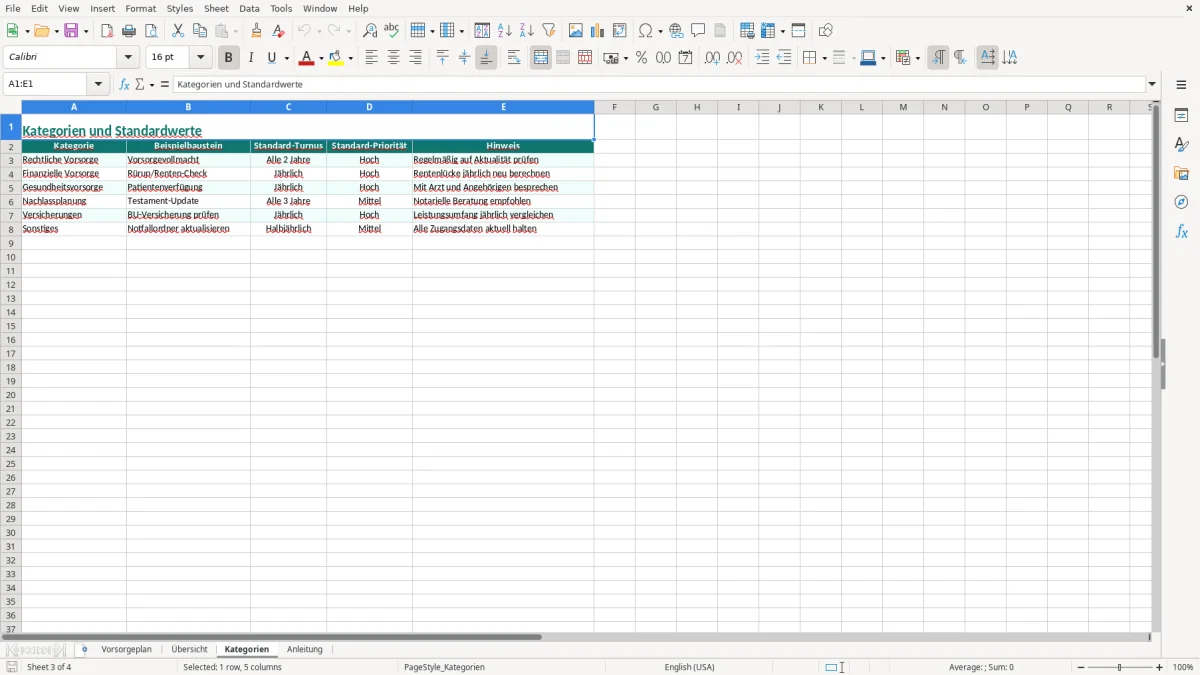The height and width of the screenshot is (675, 1200).
Task: Open the Font Name dropdown
Action: [x=128, y=58]
